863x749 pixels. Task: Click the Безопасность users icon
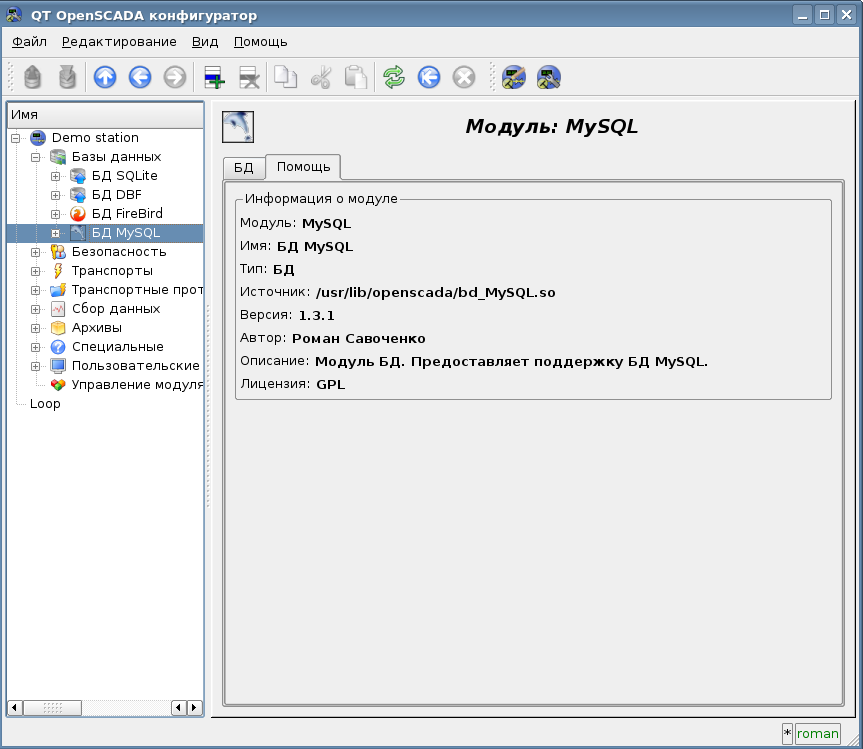pyautogui.click(x=58, y=252)
